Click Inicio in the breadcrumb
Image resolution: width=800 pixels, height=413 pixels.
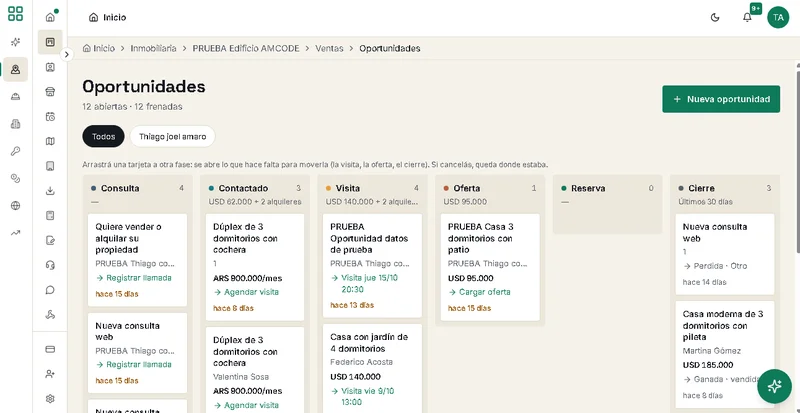98,48
